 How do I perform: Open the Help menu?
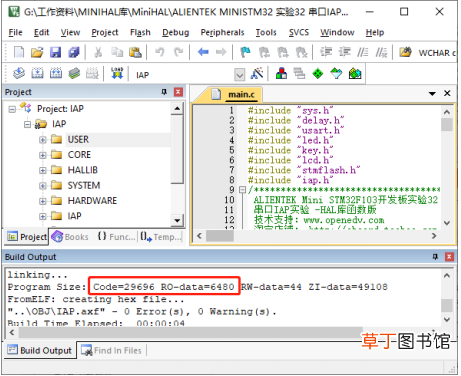375,32
